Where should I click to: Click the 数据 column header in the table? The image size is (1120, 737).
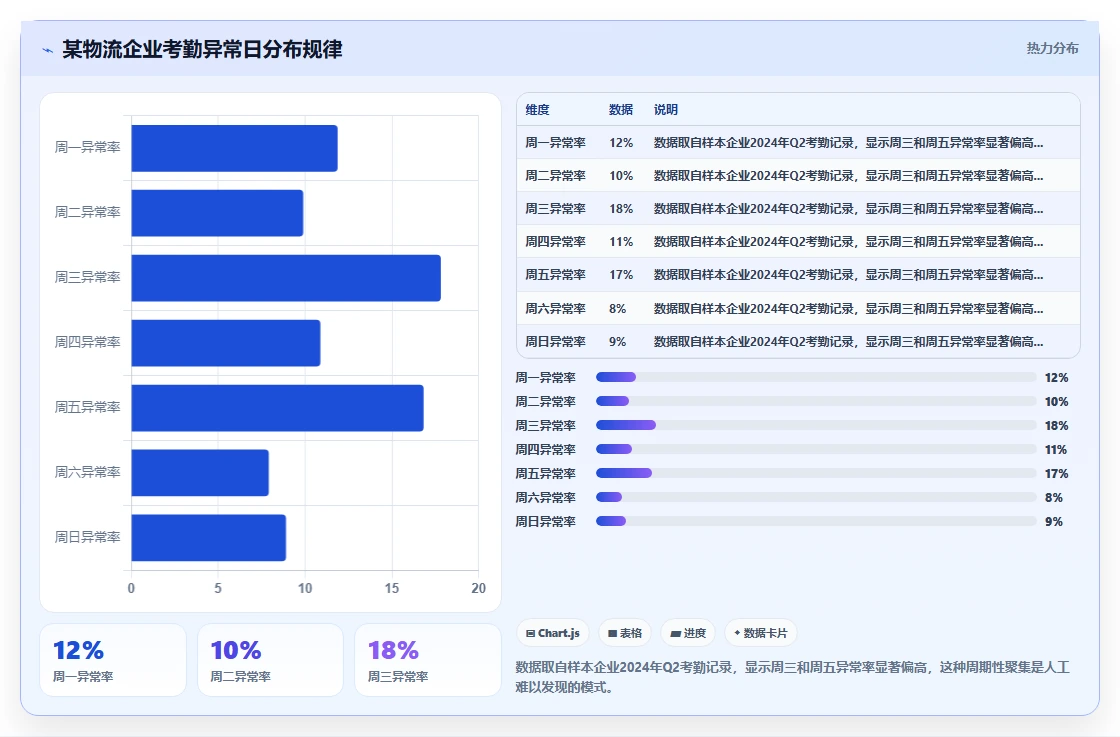point(621,109)
